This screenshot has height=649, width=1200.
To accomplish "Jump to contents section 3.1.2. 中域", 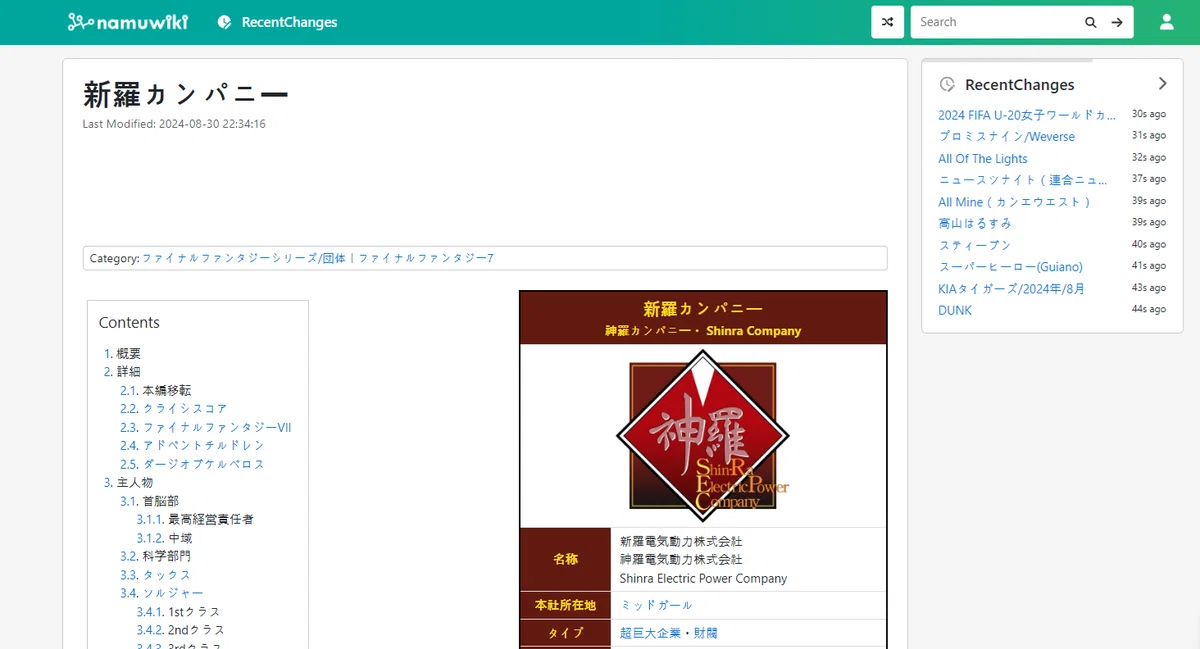I will point(164,538).
